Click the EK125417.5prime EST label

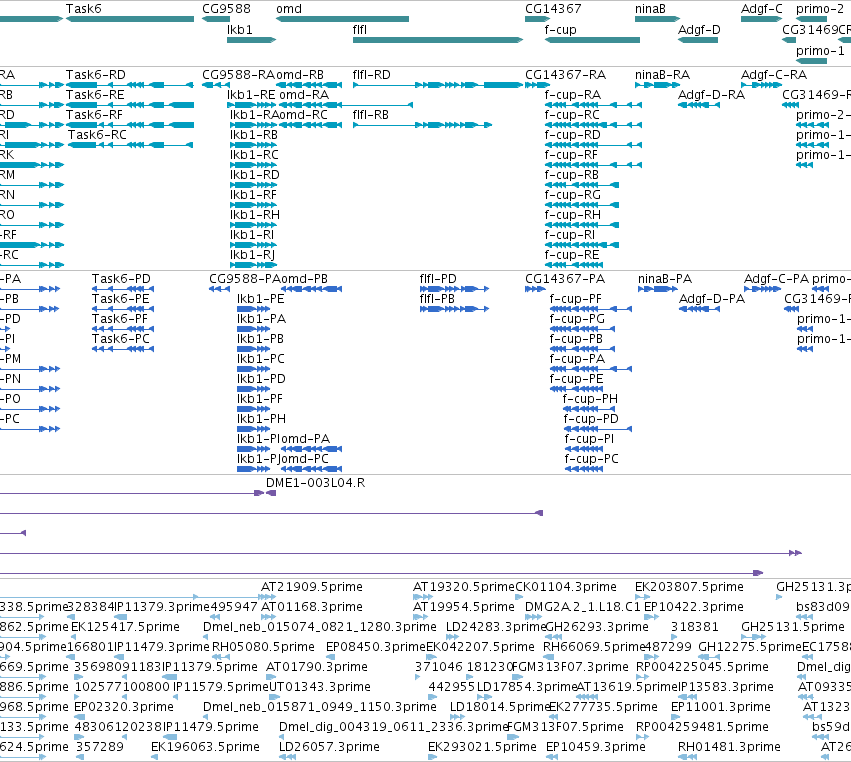[x=125, y=627]
